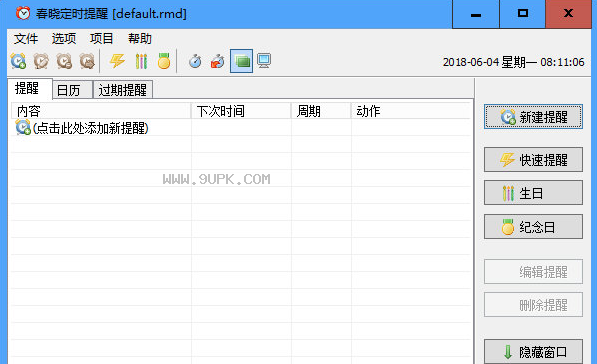The width and height of the screenshot is (597, 364).
Task: Click the row (点击此处添加新提醒)
Action: point(241,128)
